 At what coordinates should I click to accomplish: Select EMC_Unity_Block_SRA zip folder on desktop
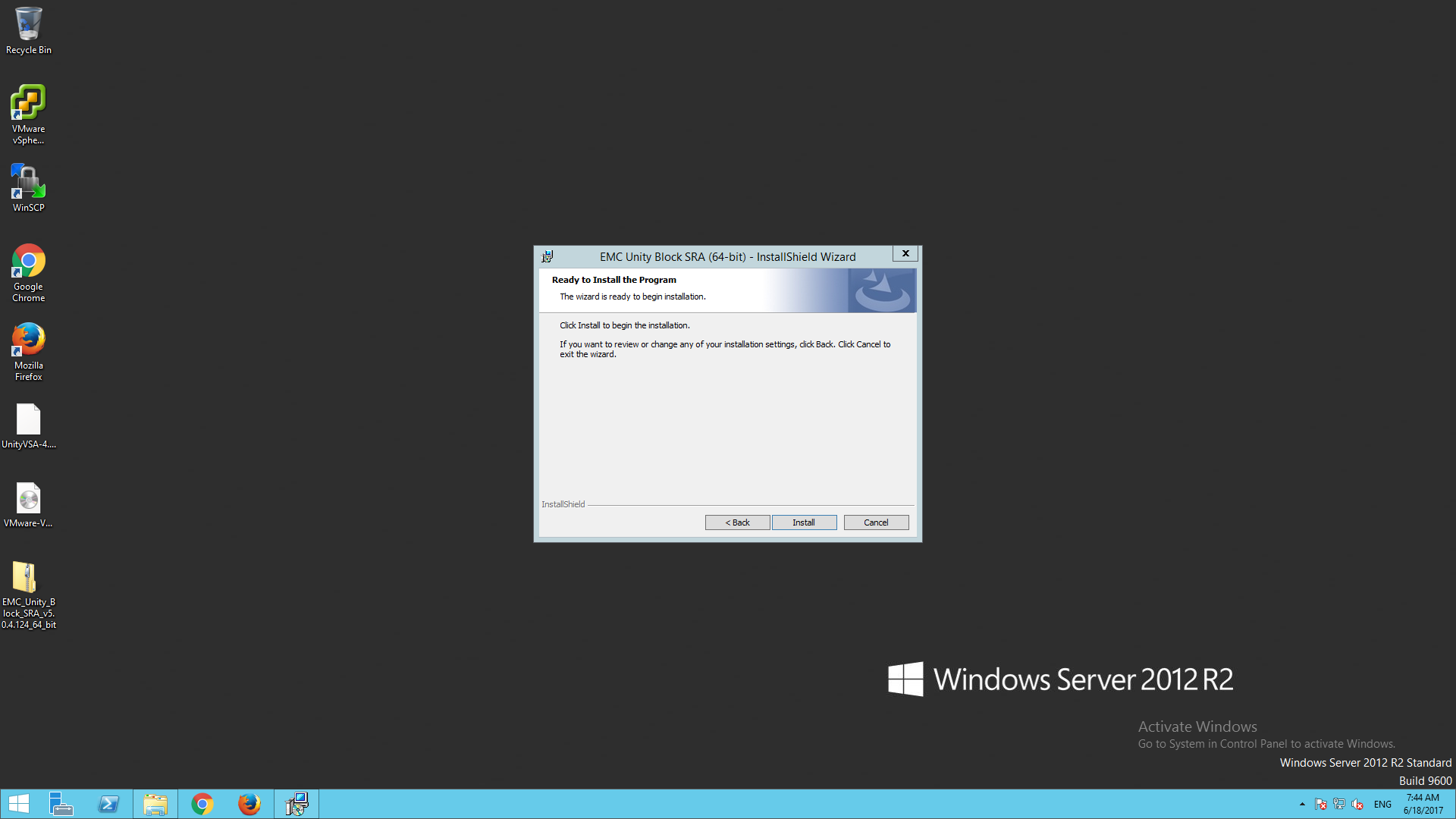click(x=29, y=593)
